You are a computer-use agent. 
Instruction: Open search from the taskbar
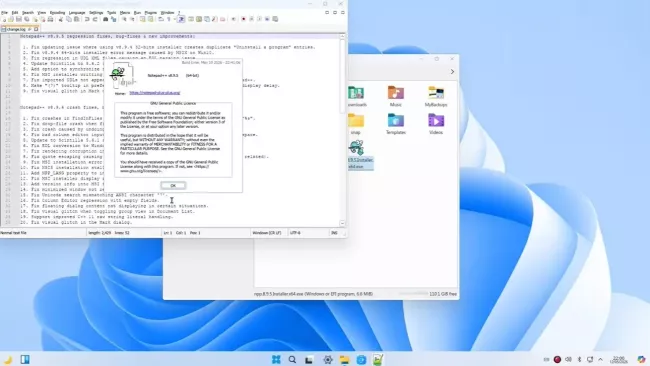click(x=292, y=359)
